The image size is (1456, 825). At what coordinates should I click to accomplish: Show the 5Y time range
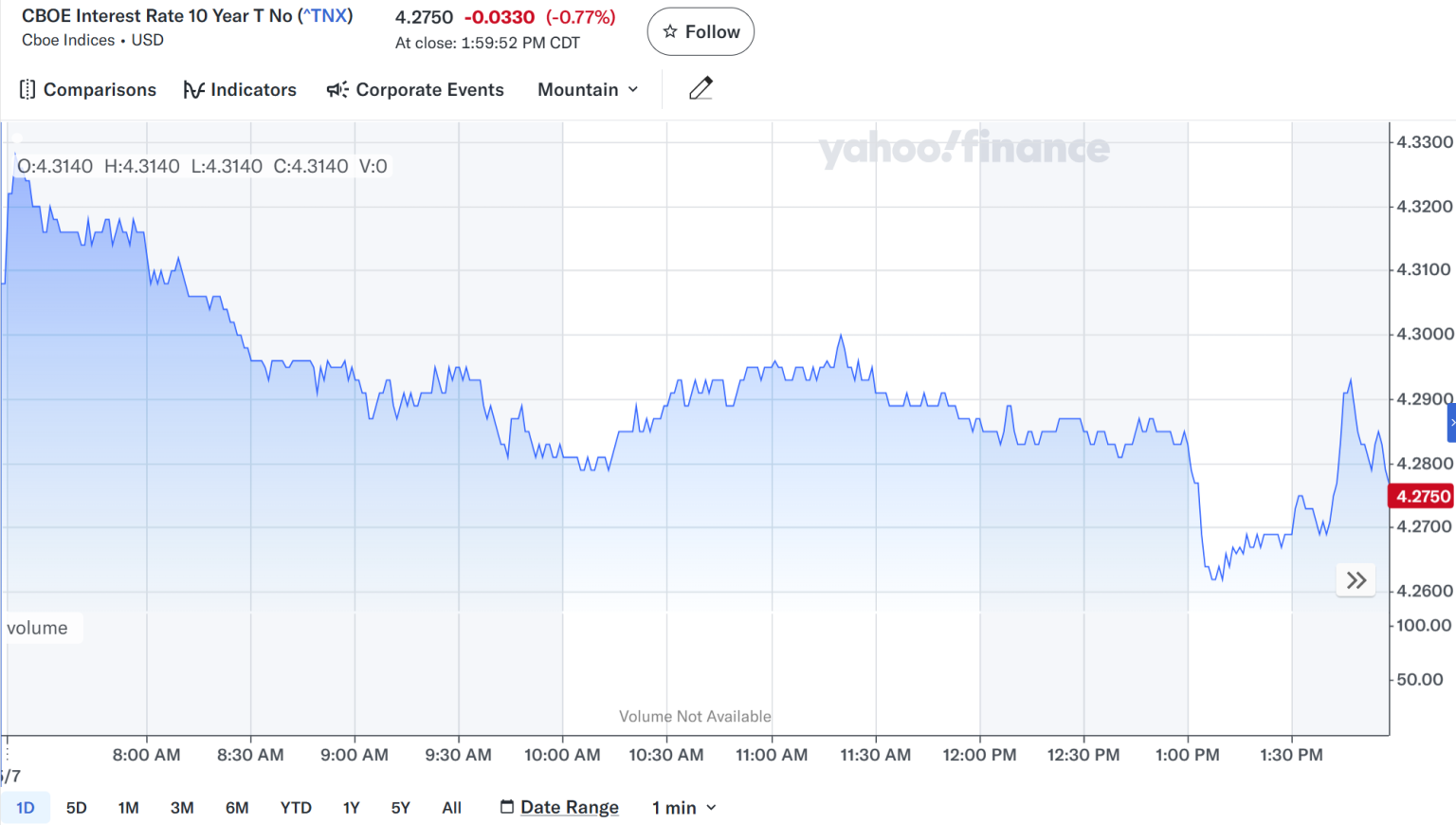(401, 807)
